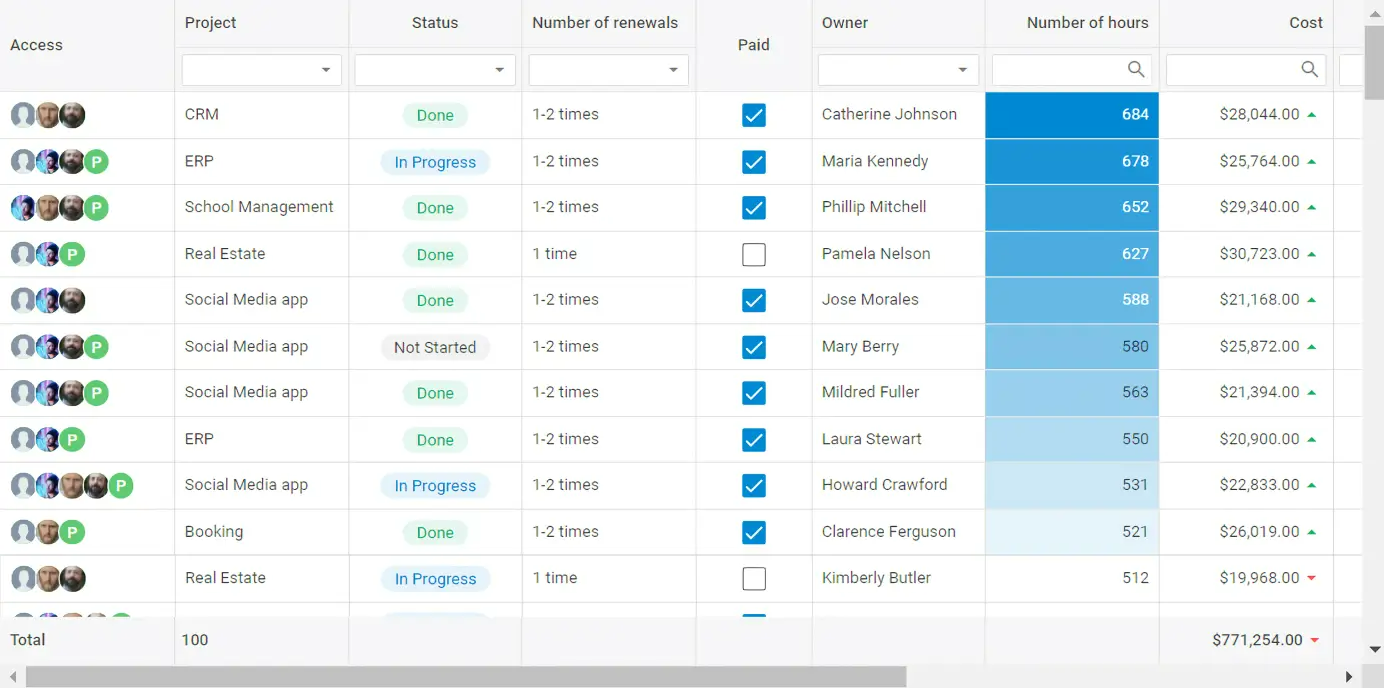
Task: Click the dark blue 684 hours cell
Action: tap(1072, 115)
